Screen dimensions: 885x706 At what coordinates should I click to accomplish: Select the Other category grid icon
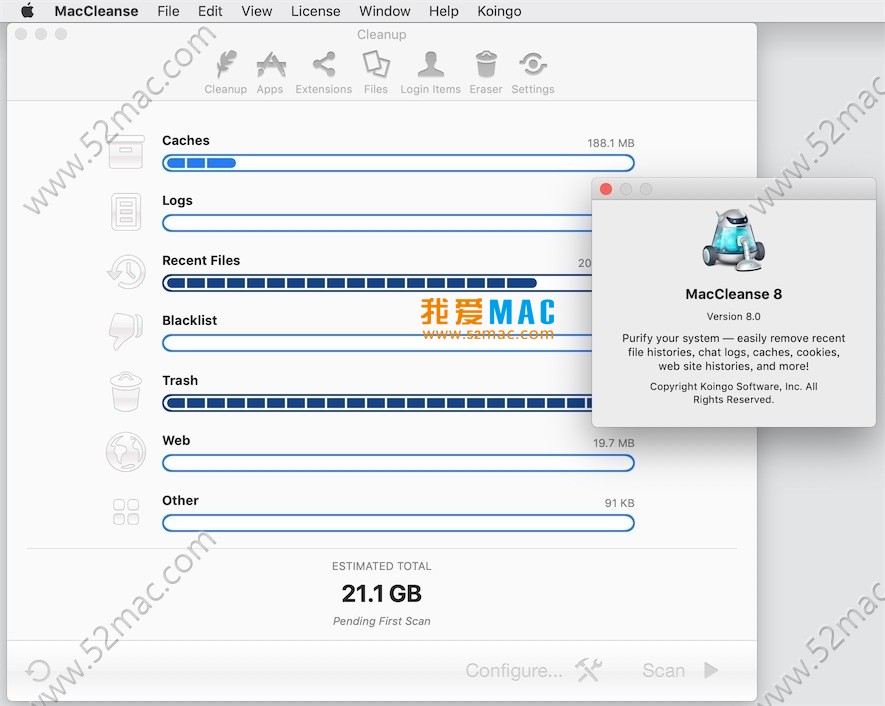126,512
